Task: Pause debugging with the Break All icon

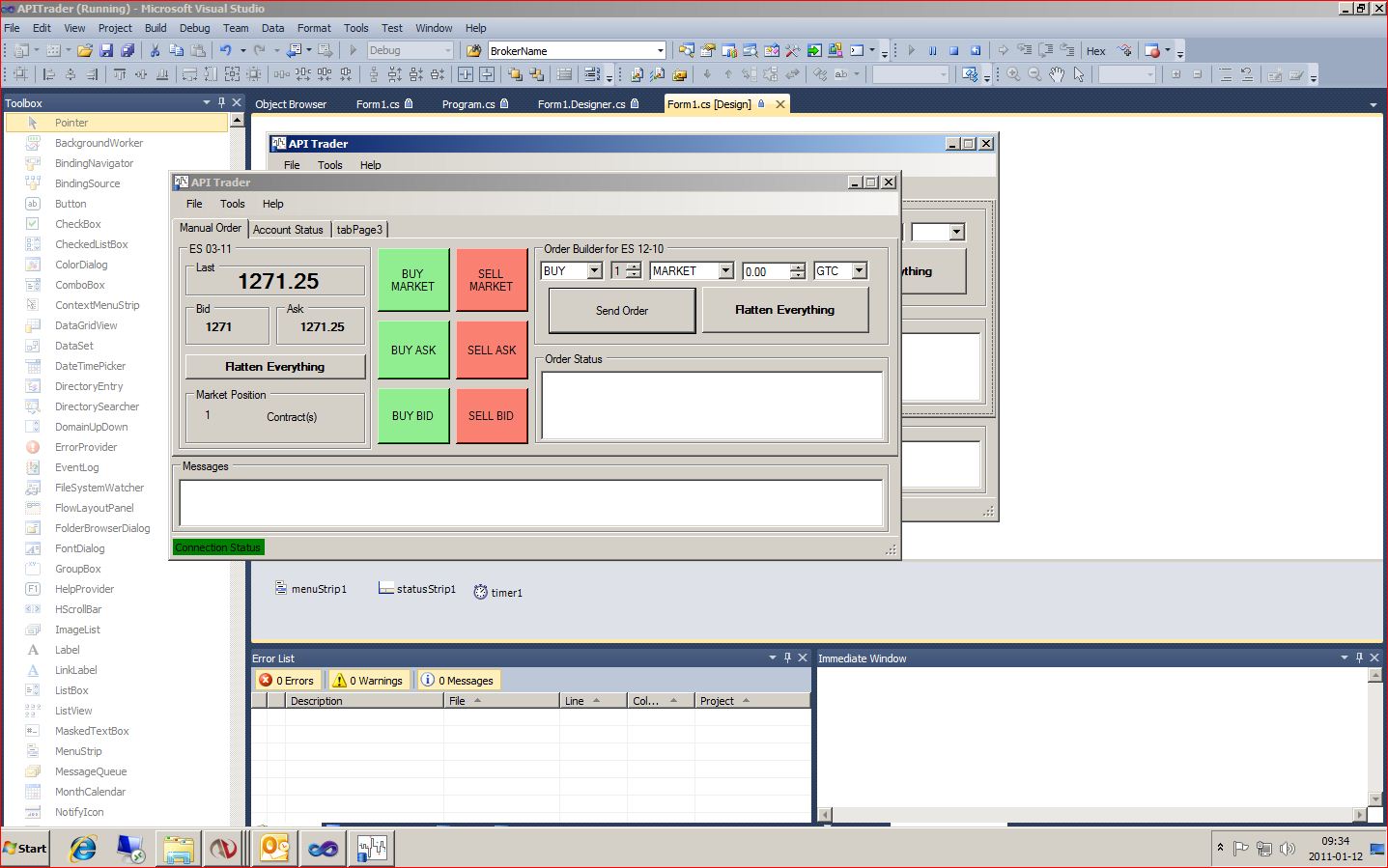Action: pyautogui.click(x=933, y=50)
